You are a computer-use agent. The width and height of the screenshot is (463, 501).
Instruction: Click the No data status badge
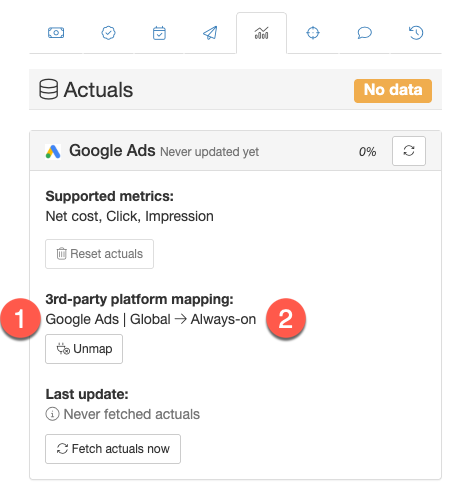[x=393, y=91]
